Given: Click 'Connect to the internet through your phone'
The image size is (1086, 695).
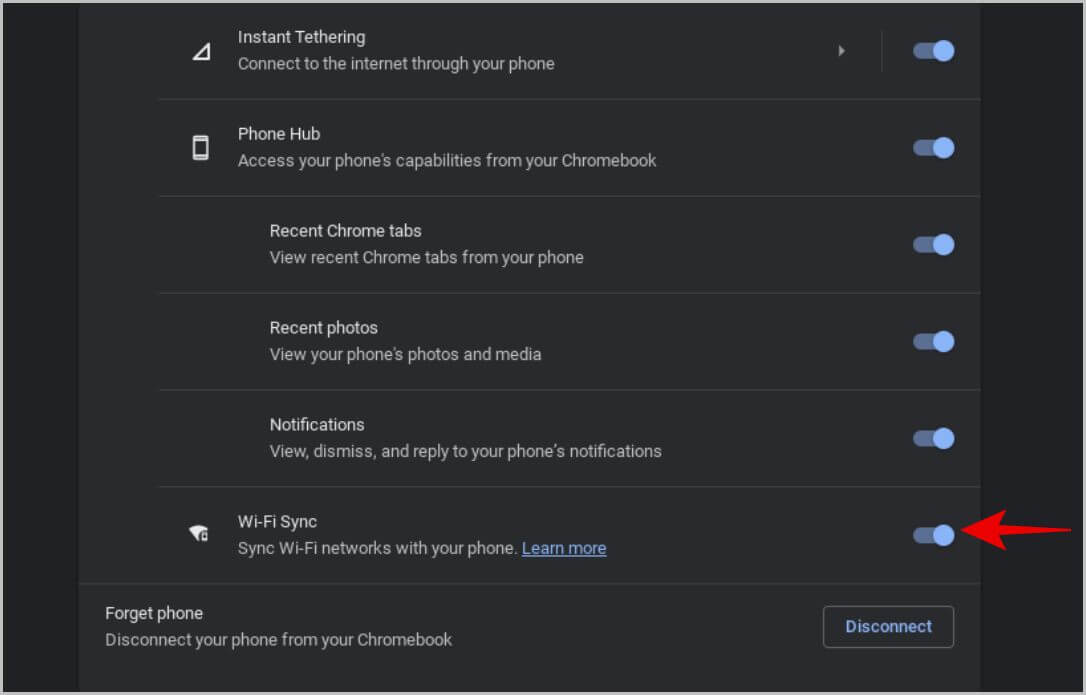Looking at the screenshot, I should point(396,64).
